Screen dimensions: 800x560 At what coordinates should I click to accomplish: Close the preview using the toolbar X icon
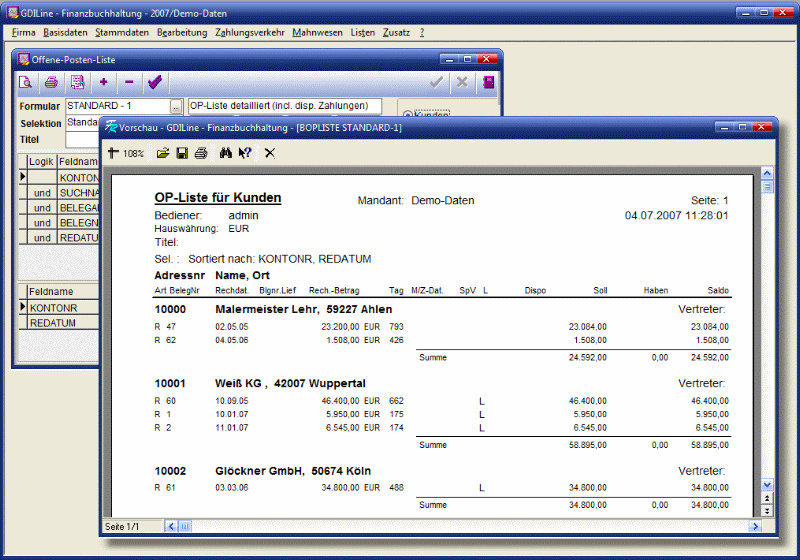coord(269,153)
